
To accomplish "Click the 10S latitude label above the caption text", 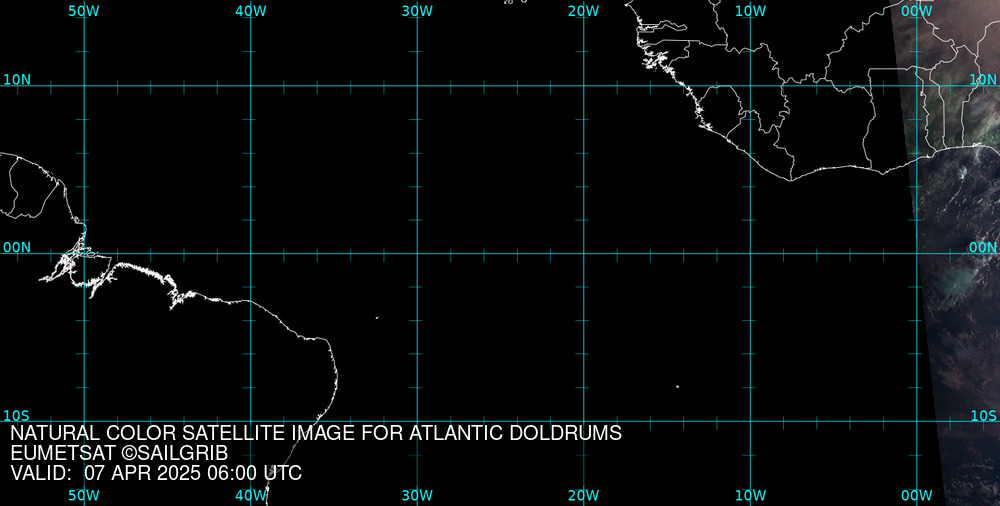I will pyautogui.click(x=17, y=416).
